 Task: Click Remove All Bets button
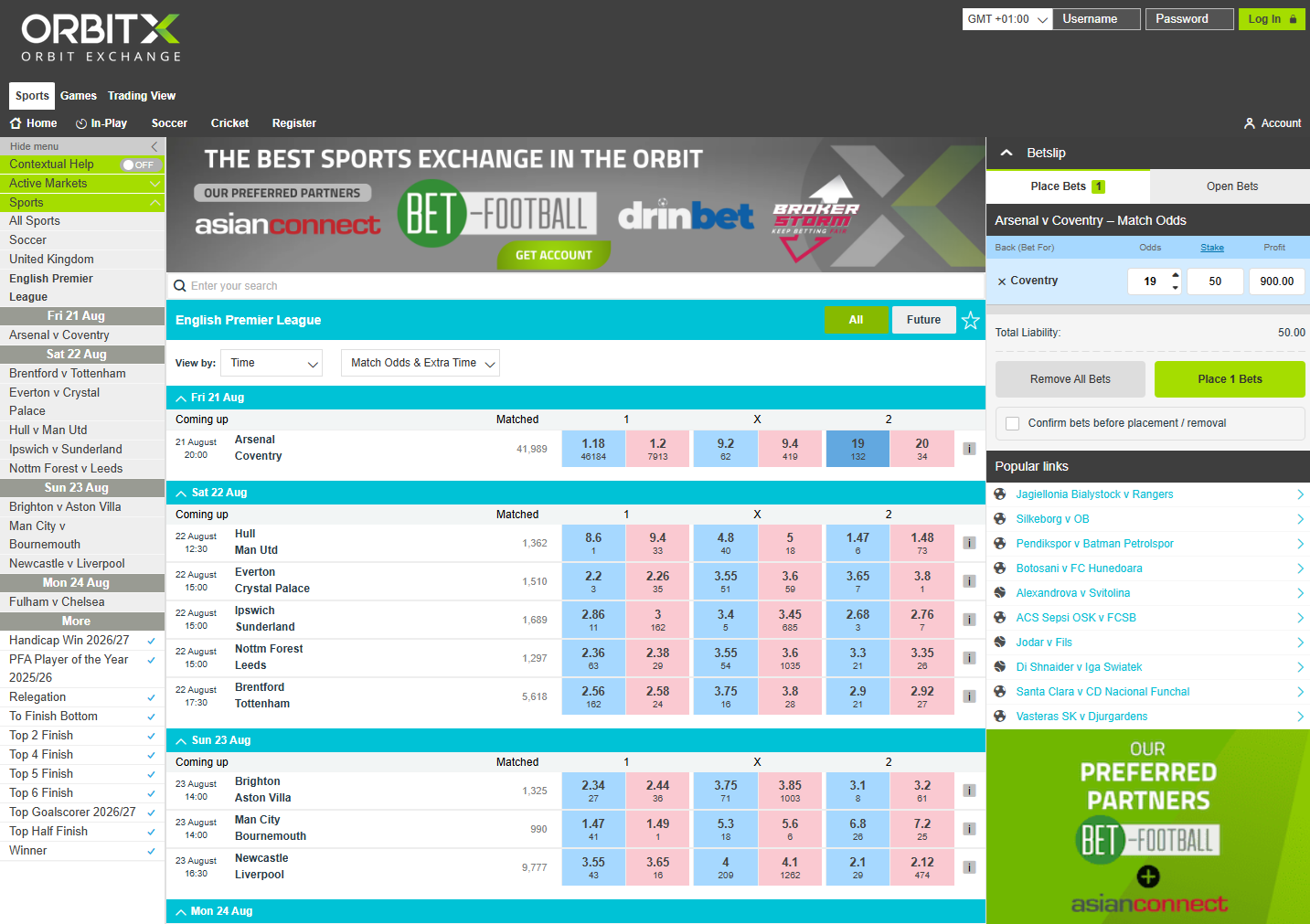1070,379
